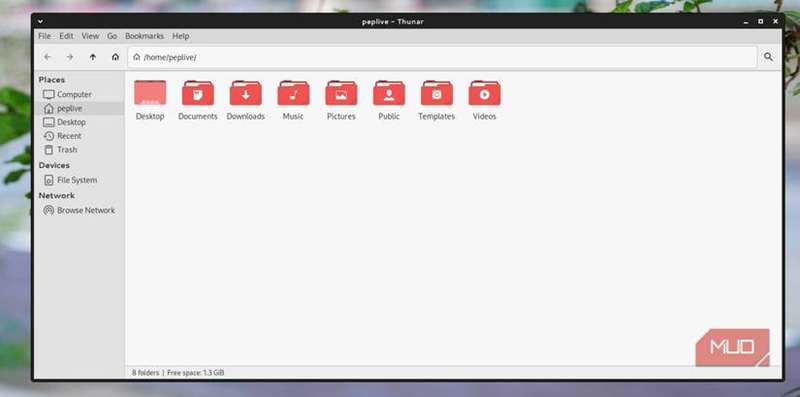
Task: Click the Devices heading in sidebar
Action: (54, 165)
